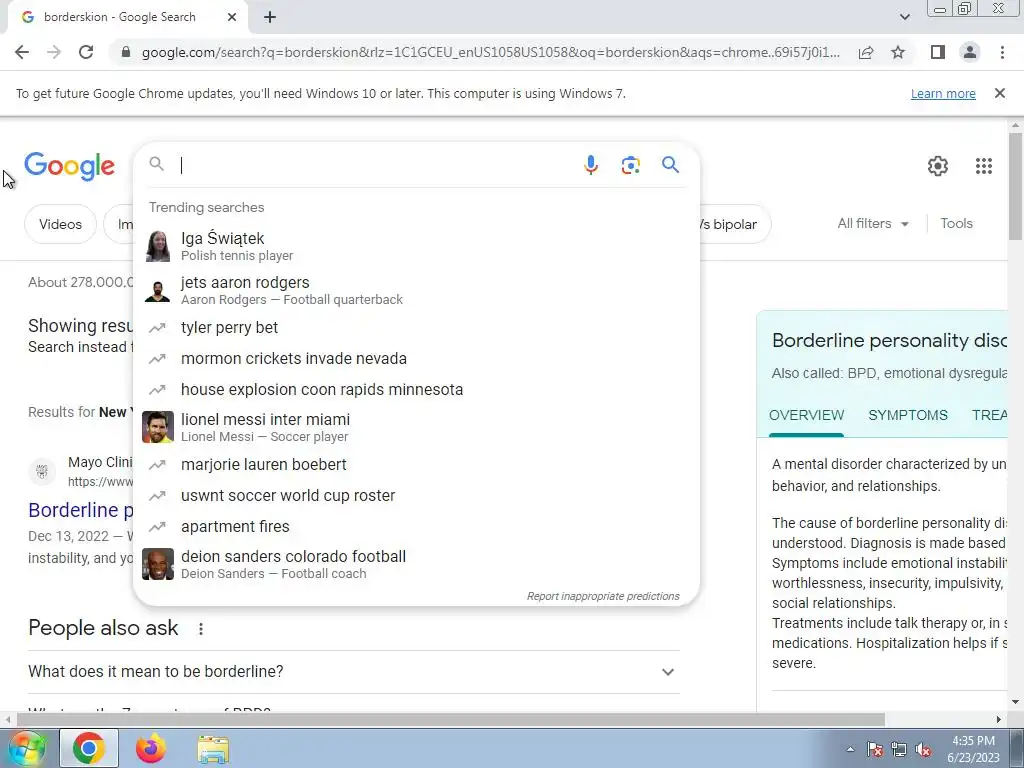Click the voice search microphone icon
This screenshot has width=1024, height=768.
[x=590, y=165]
